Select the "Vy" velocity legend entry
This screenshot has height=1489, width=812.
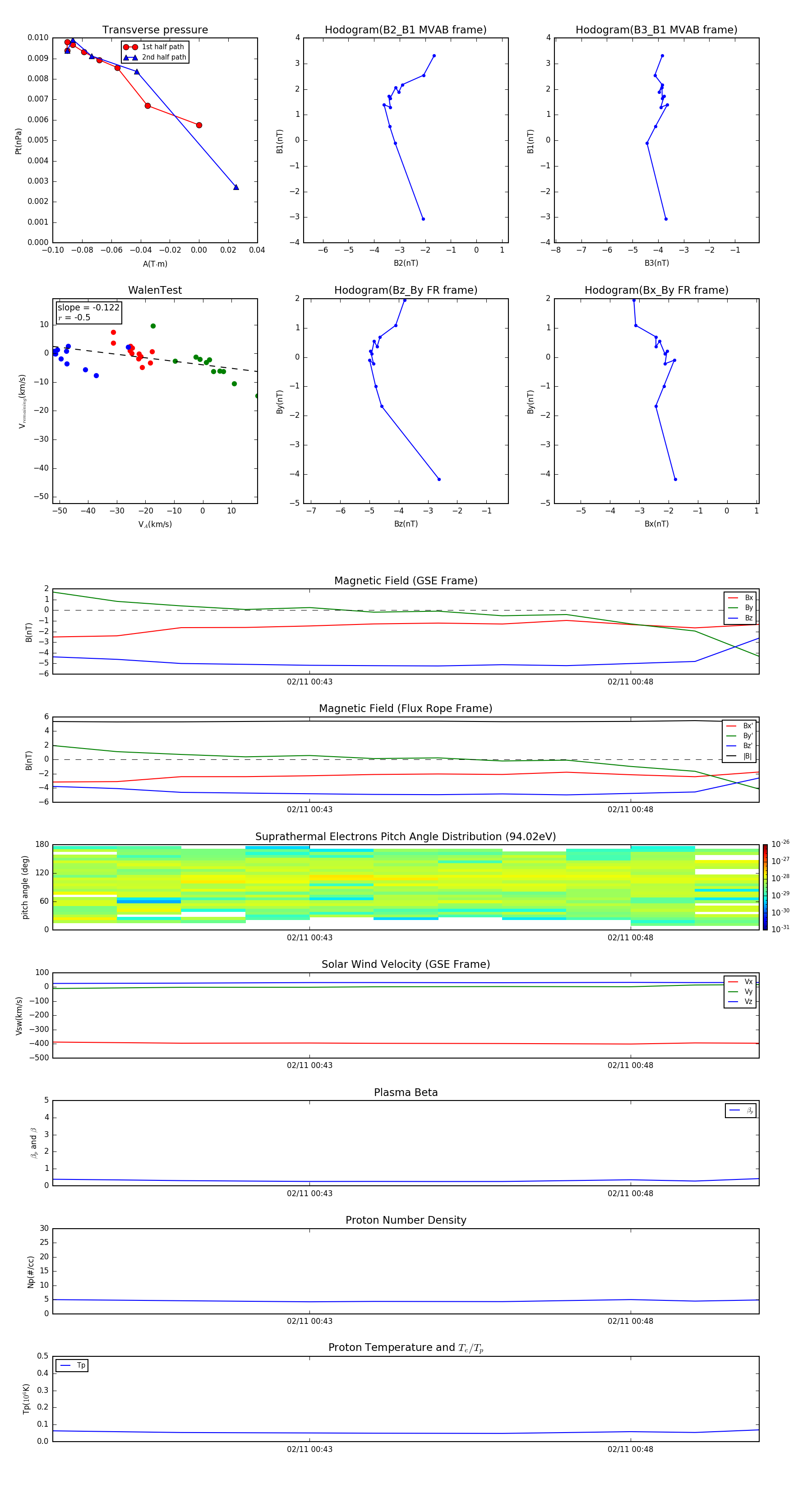[x=740, y=991]
